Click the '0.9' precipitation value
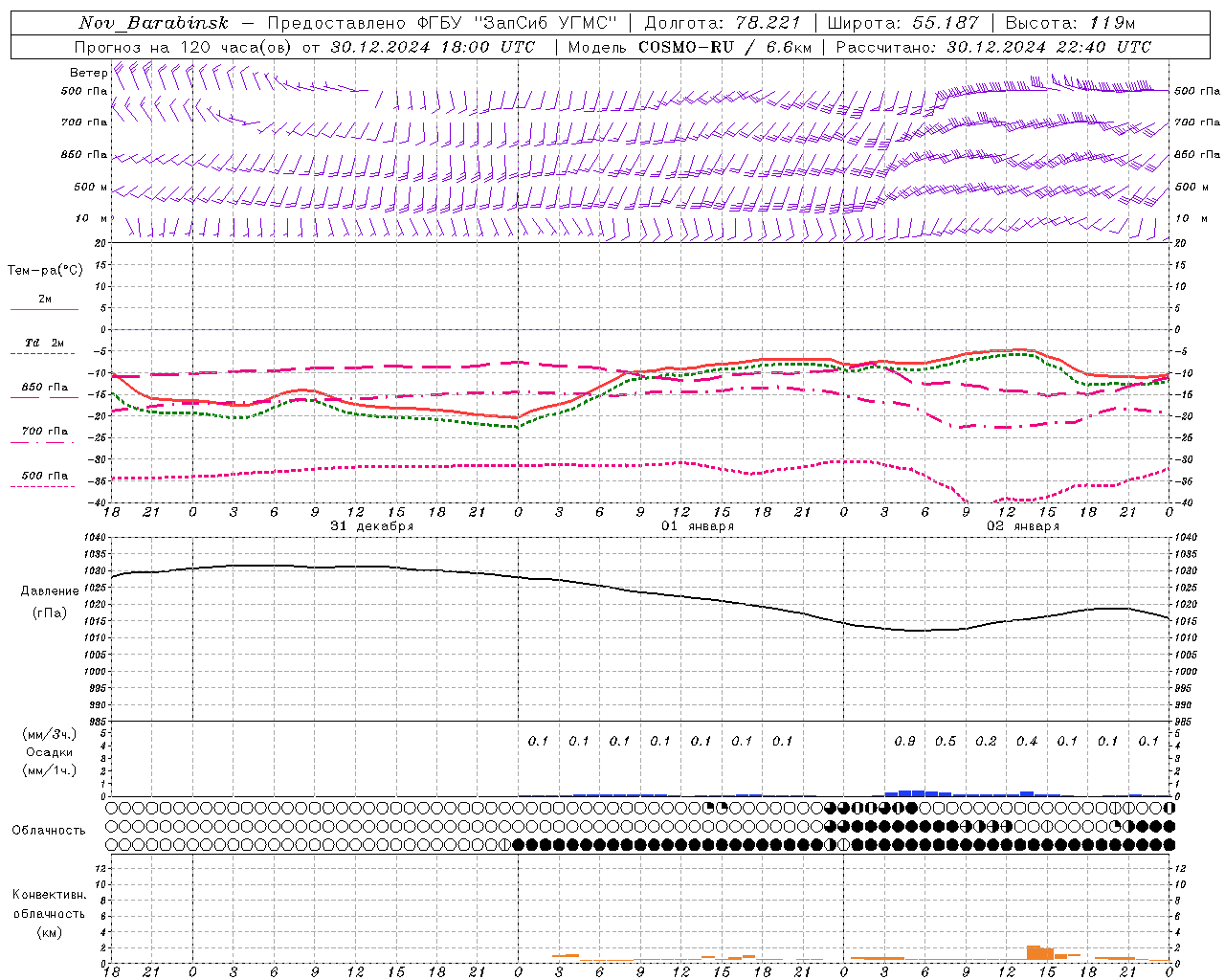This screenshot has width=1225, height=980. click(904, 742)
